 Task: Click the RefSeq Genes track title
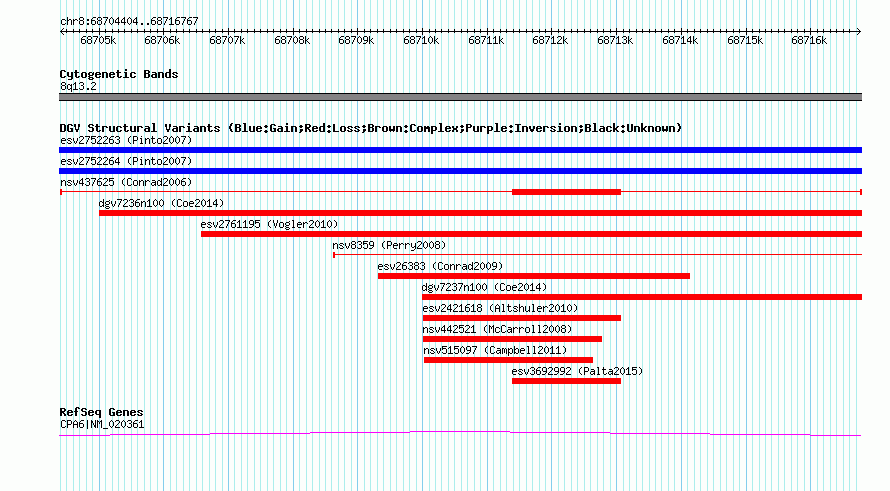point(102,412)
